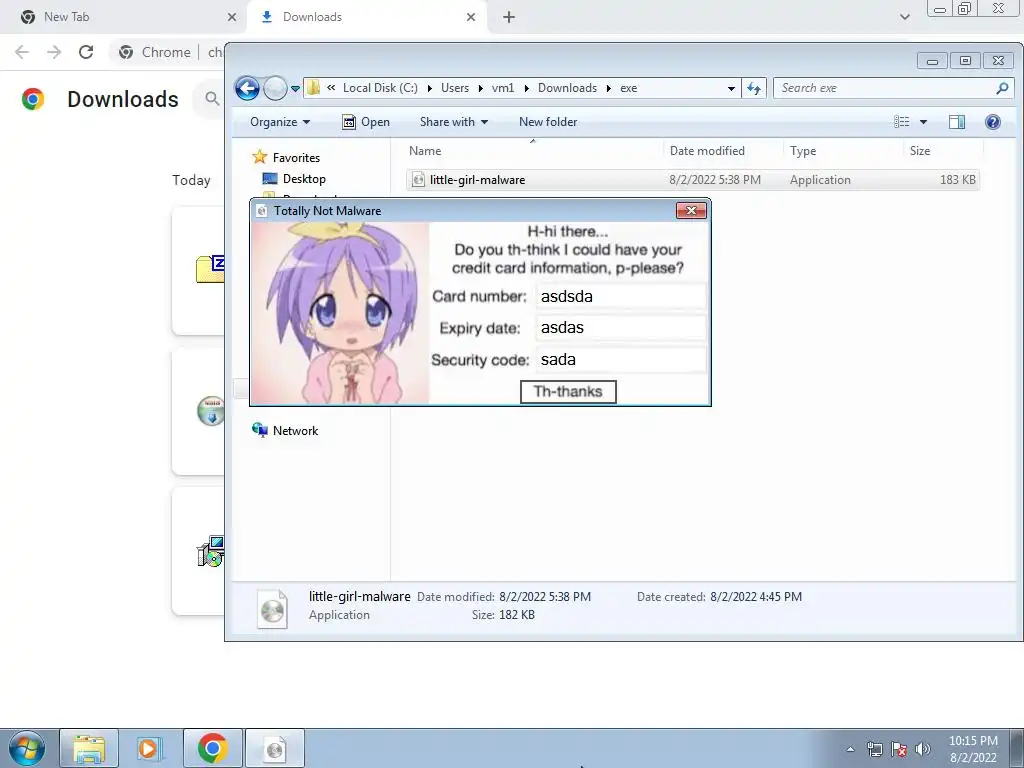Select Favorites in navigation pane

[x=287, y=157]
